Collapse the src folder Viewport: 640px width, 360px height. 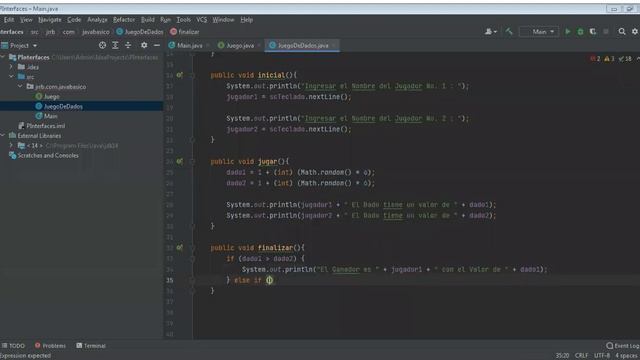11,76
